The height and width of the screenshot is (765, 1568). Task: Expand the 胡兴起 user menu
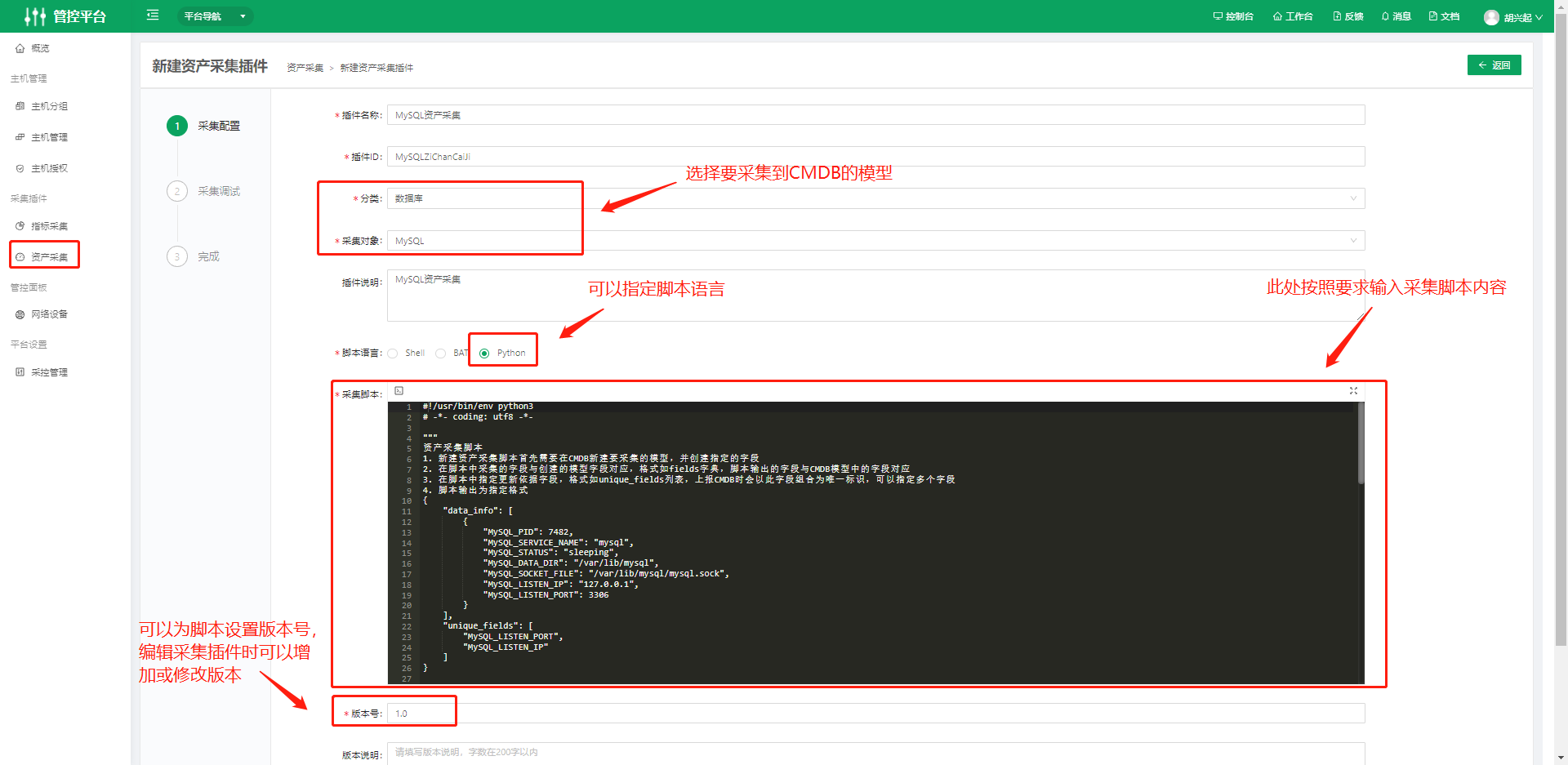tap(1523, 17)
